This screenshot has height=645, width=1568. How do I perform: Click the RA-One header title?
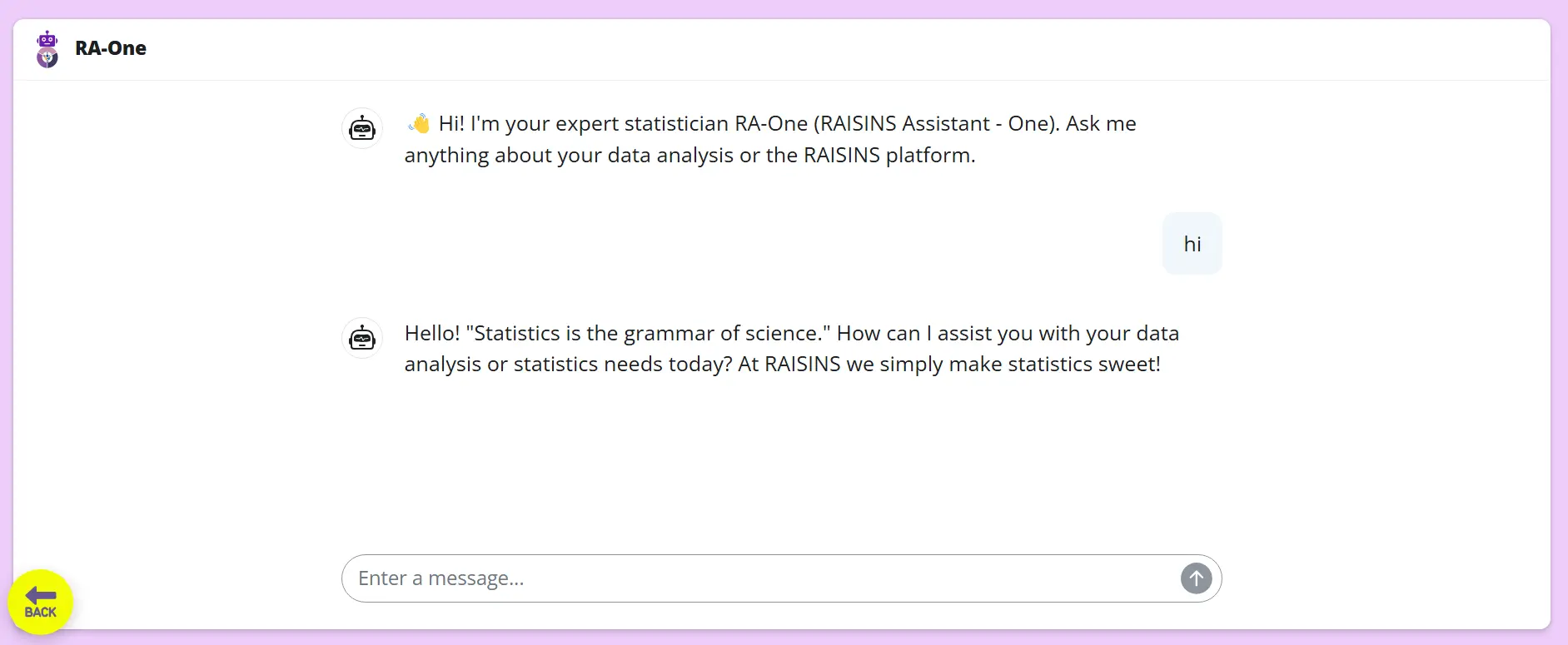pyautogui.click(x=111, y=48)
